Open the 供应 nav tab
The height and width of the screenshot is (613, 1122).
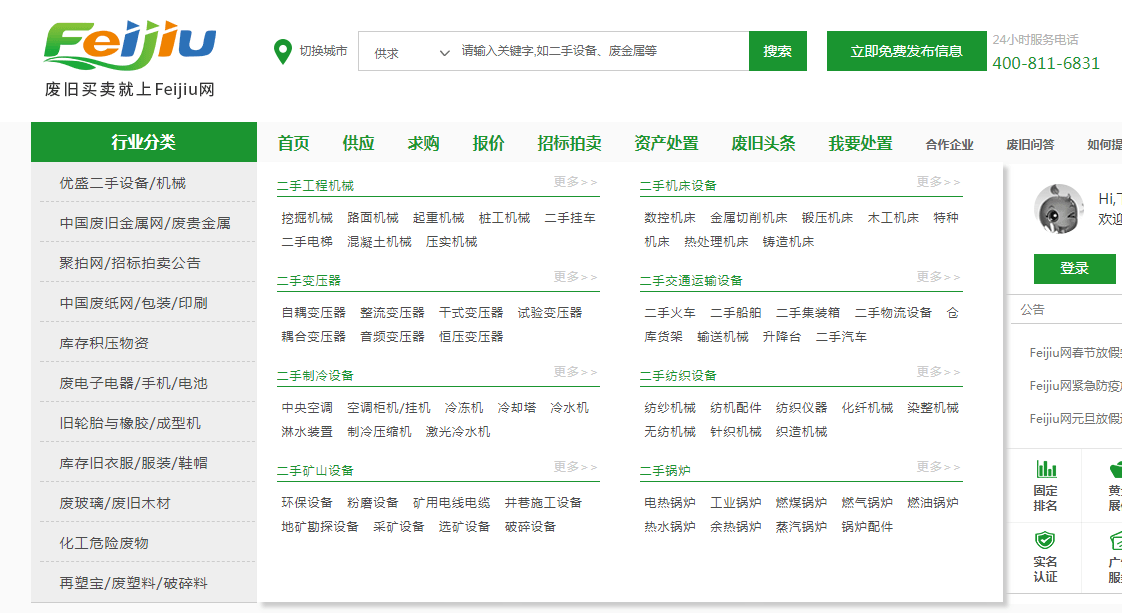coord(358,143)
